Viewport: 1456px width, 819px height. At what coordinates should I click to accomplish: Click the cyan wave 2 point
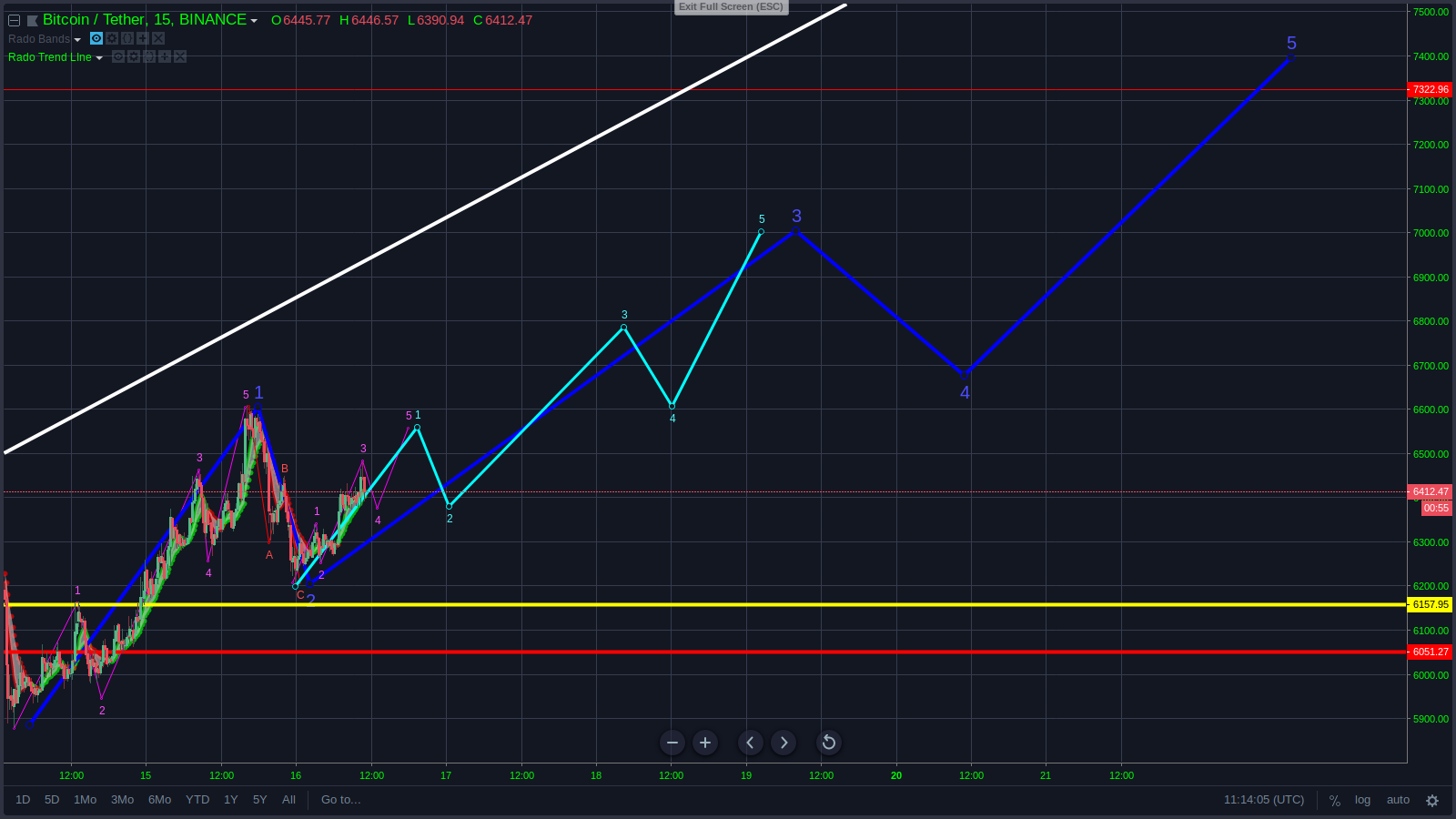[x=449, y=506]
